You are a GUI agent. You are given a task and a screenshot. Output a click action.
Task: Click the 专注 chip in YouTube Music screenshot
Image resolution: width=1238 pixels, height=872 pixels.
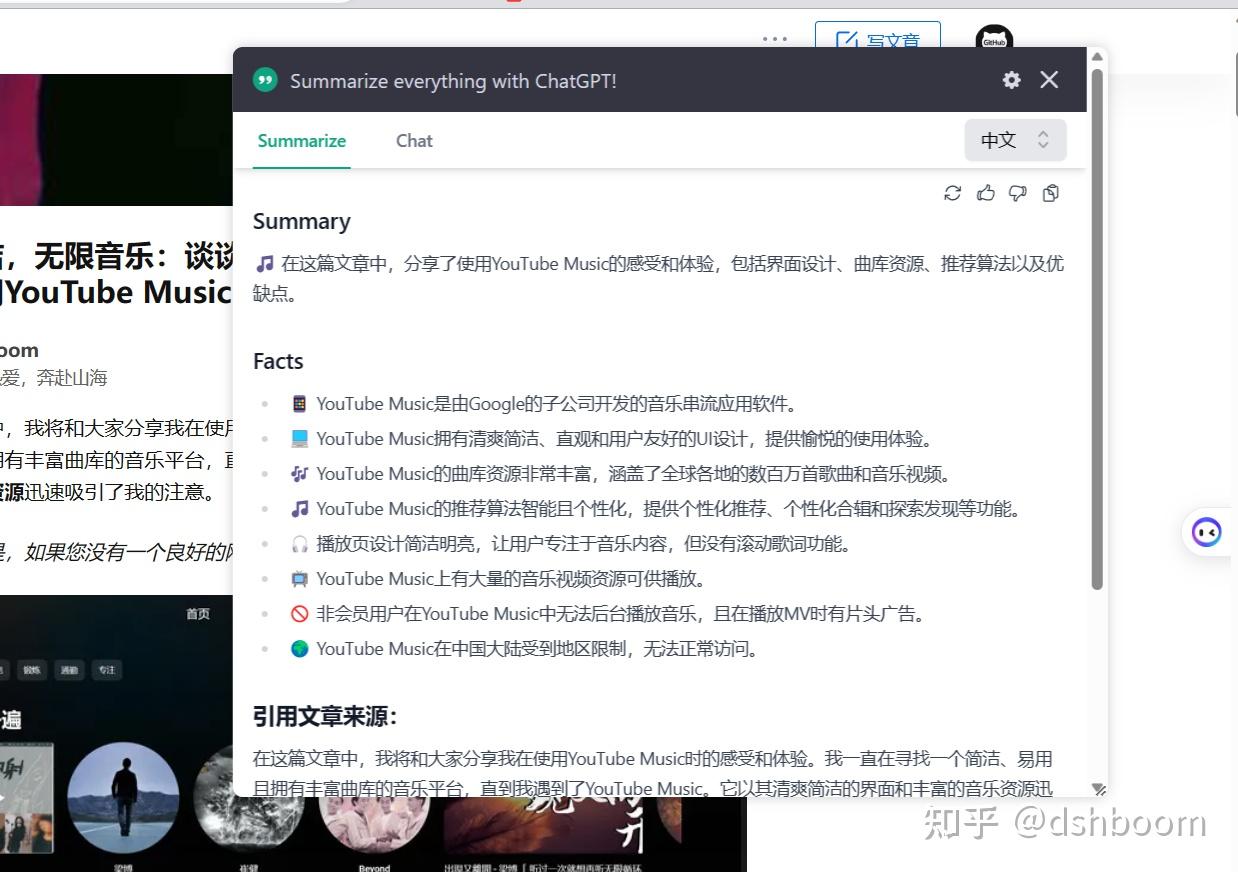pyautogui.click(x=106, y=671)
